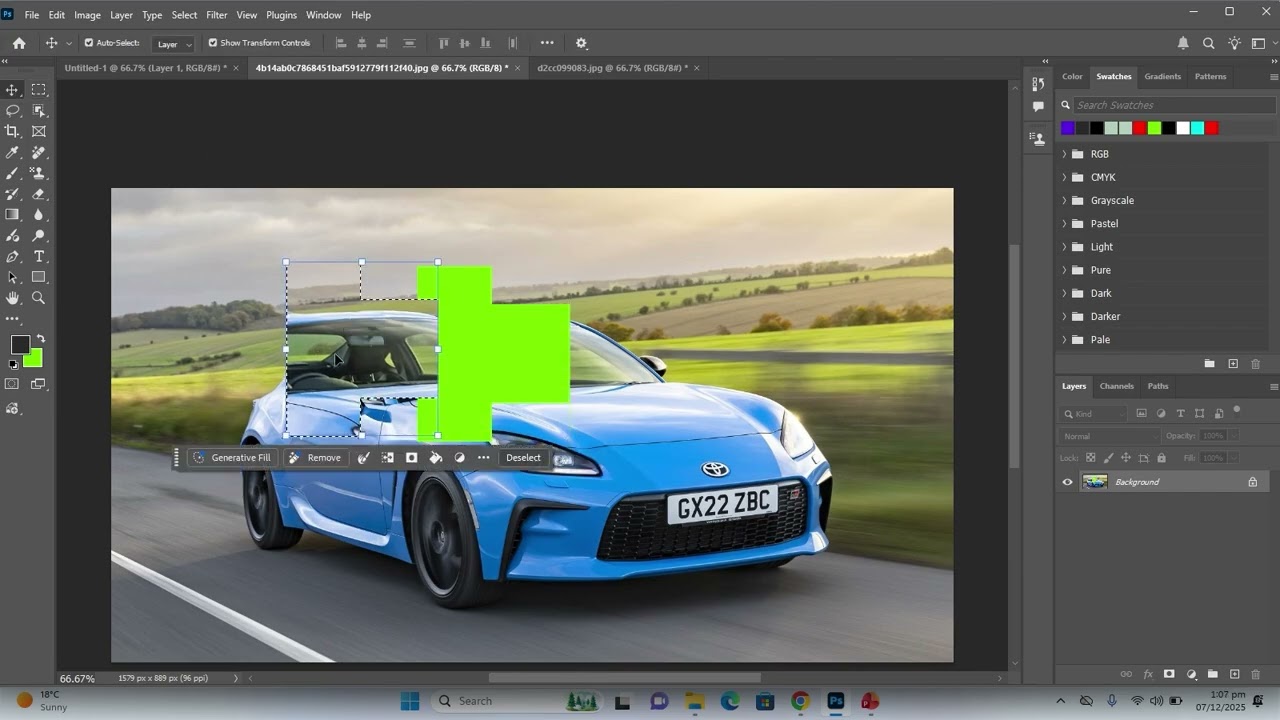Toggle Quick Mask mode
The width and height of the screenshot is (1280, 720).
[12, 384]
